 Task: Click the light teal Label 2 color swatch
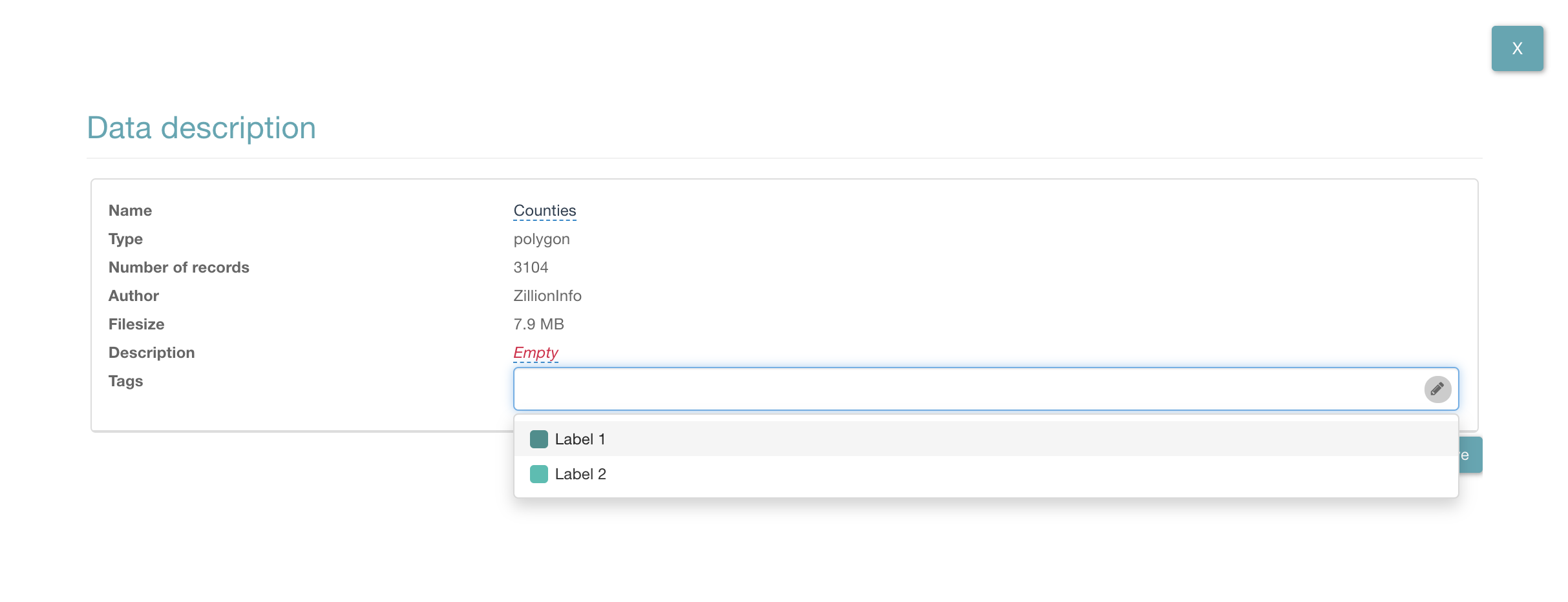point(538,474)
